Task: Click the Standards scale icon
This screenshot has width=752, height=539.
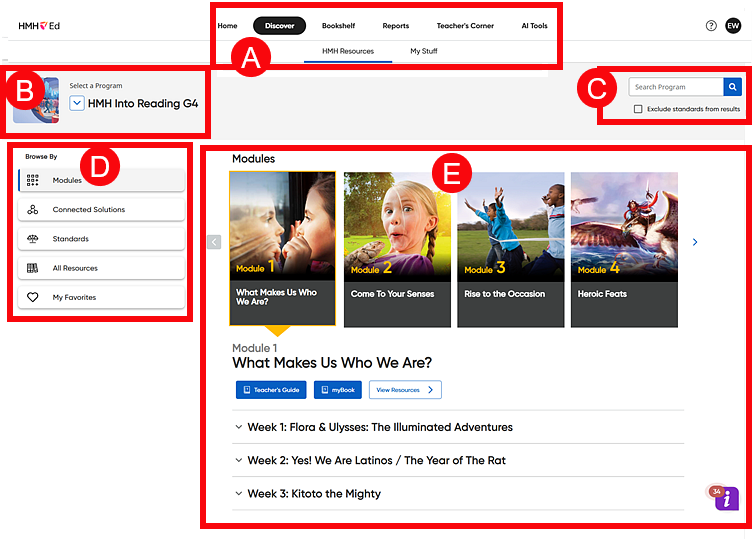Action: pyautogui.click(x=33, y=239)
